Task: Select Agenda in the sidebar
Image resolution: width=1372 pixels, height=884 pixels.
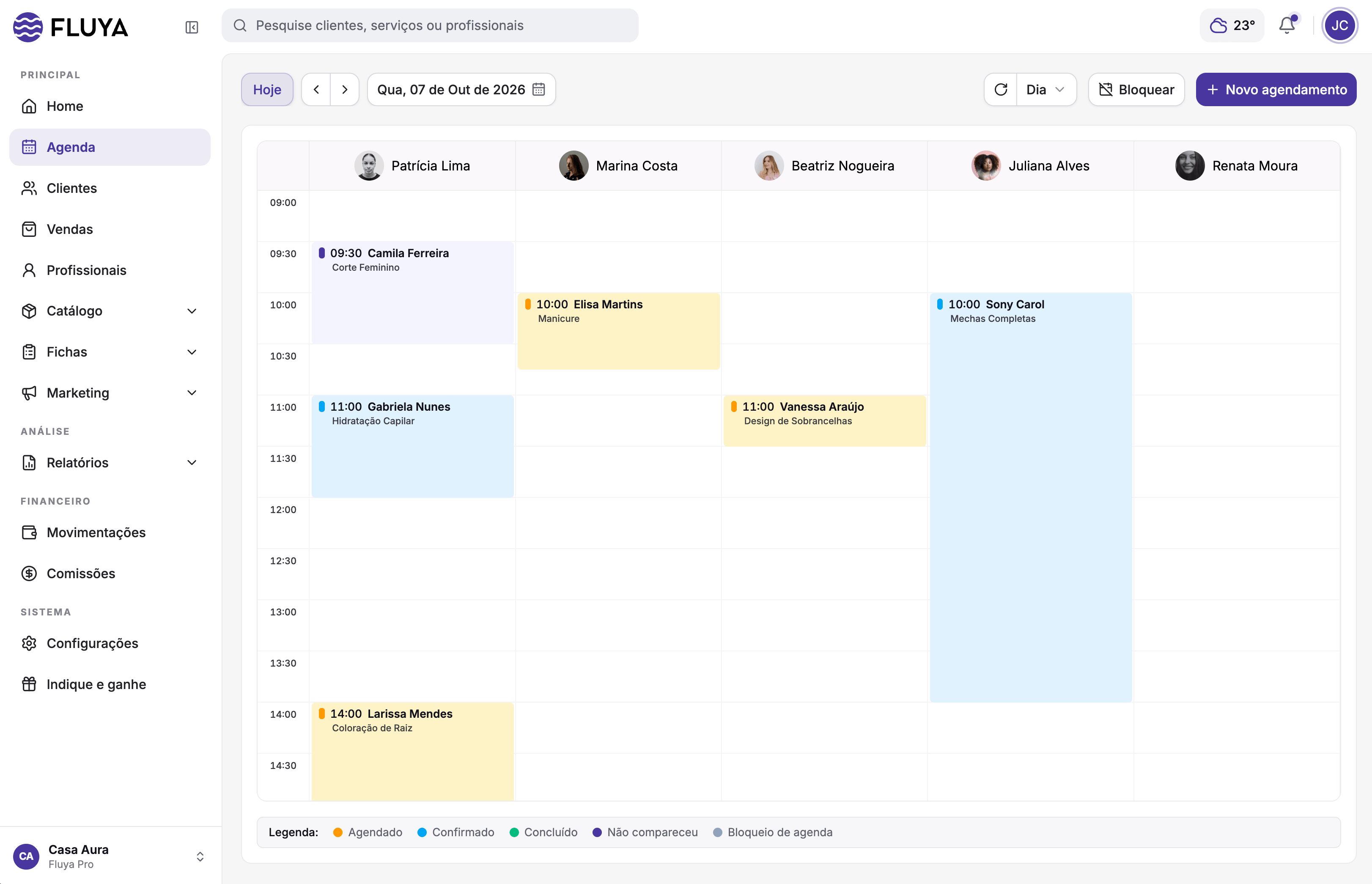Action: (x=110, y=147)
